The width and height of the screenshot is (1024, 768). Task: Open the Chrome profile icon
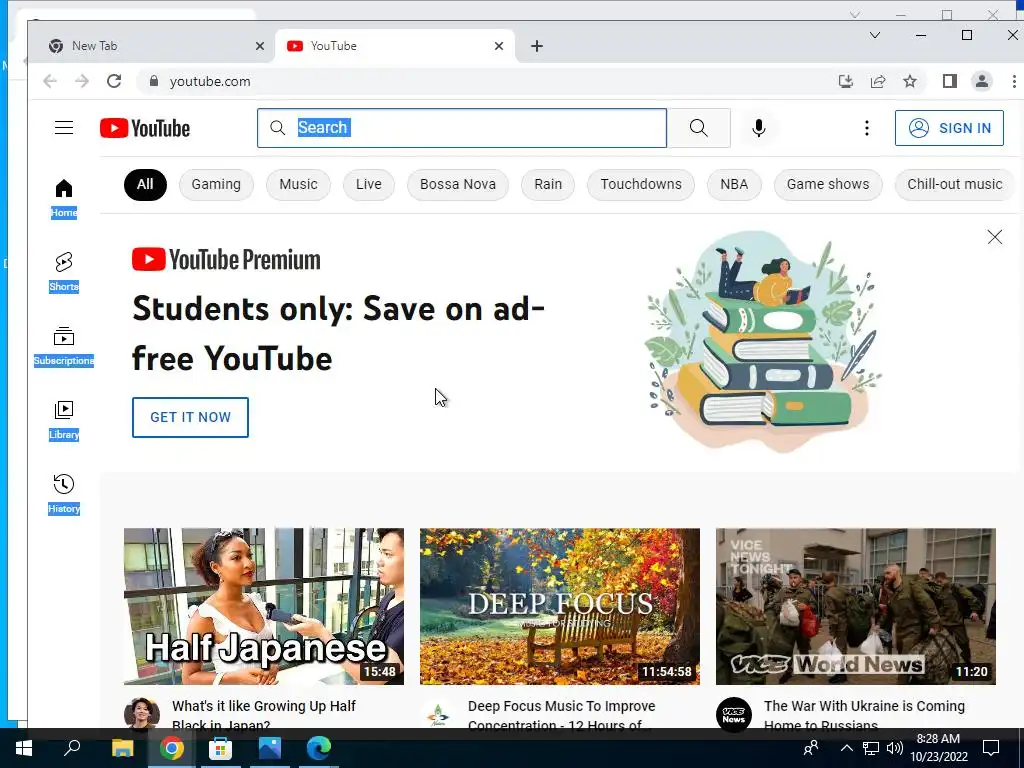pyautogui.click(x=982, y=81)
